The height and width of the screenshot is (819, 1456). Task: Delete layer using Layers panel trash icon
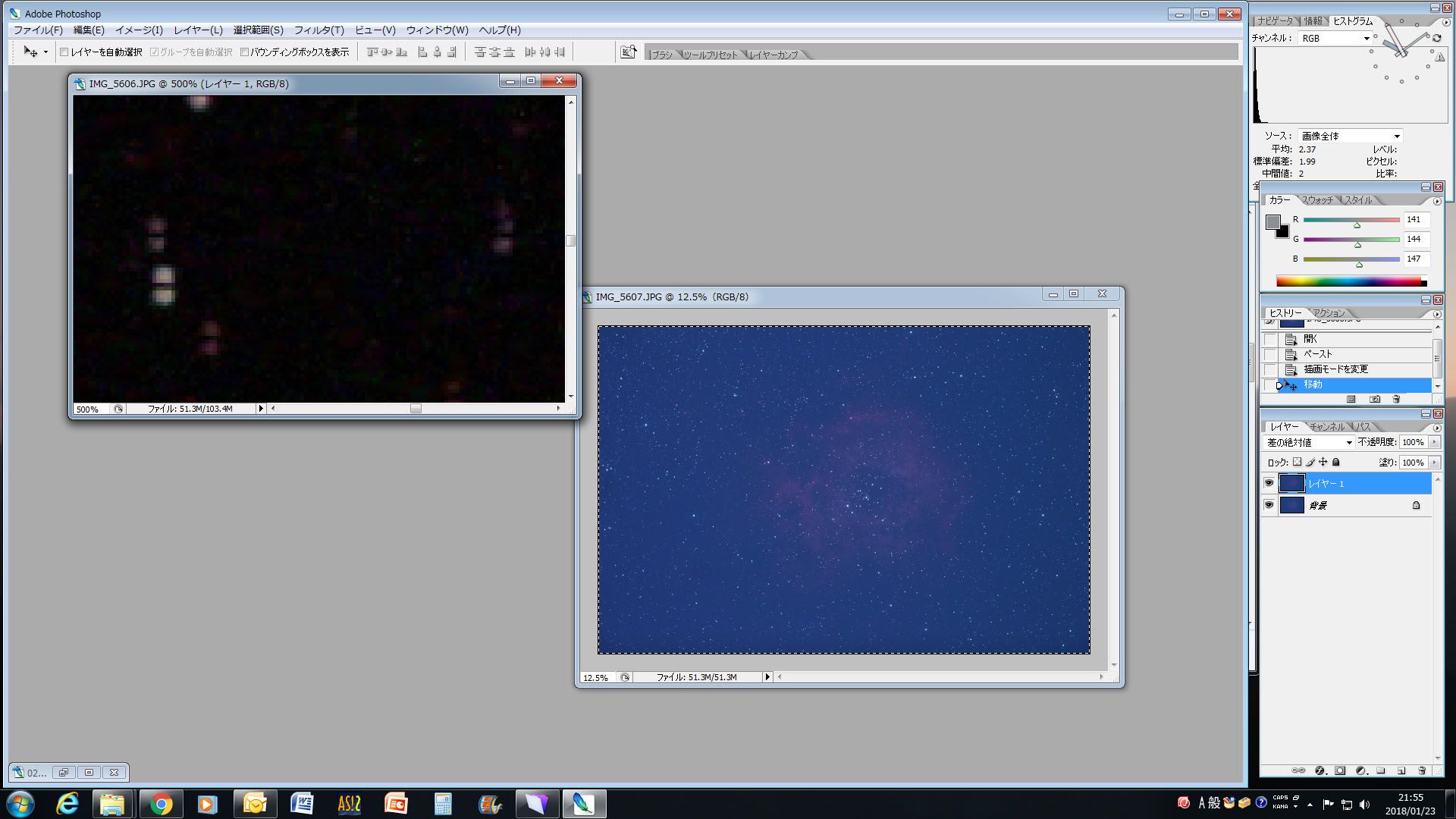1422,770
